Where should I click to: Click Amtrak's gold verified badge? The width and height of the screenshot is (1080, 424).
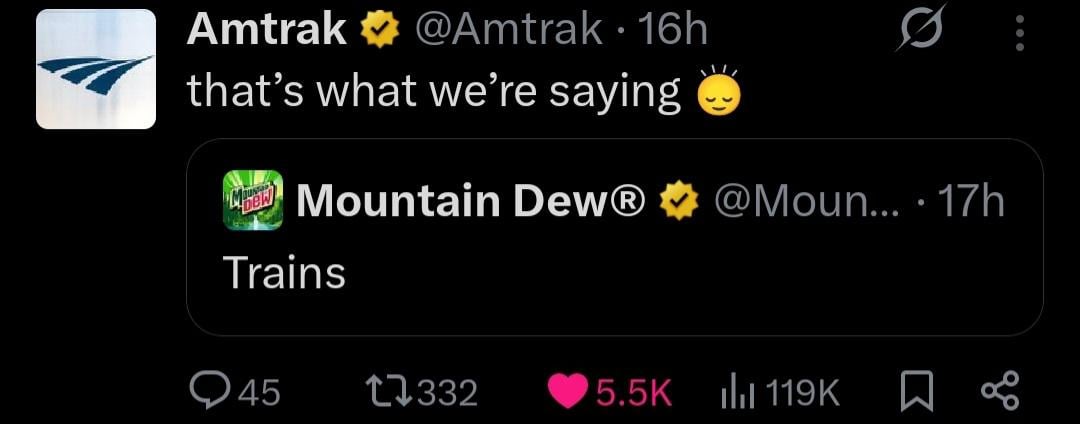point(378,33)
